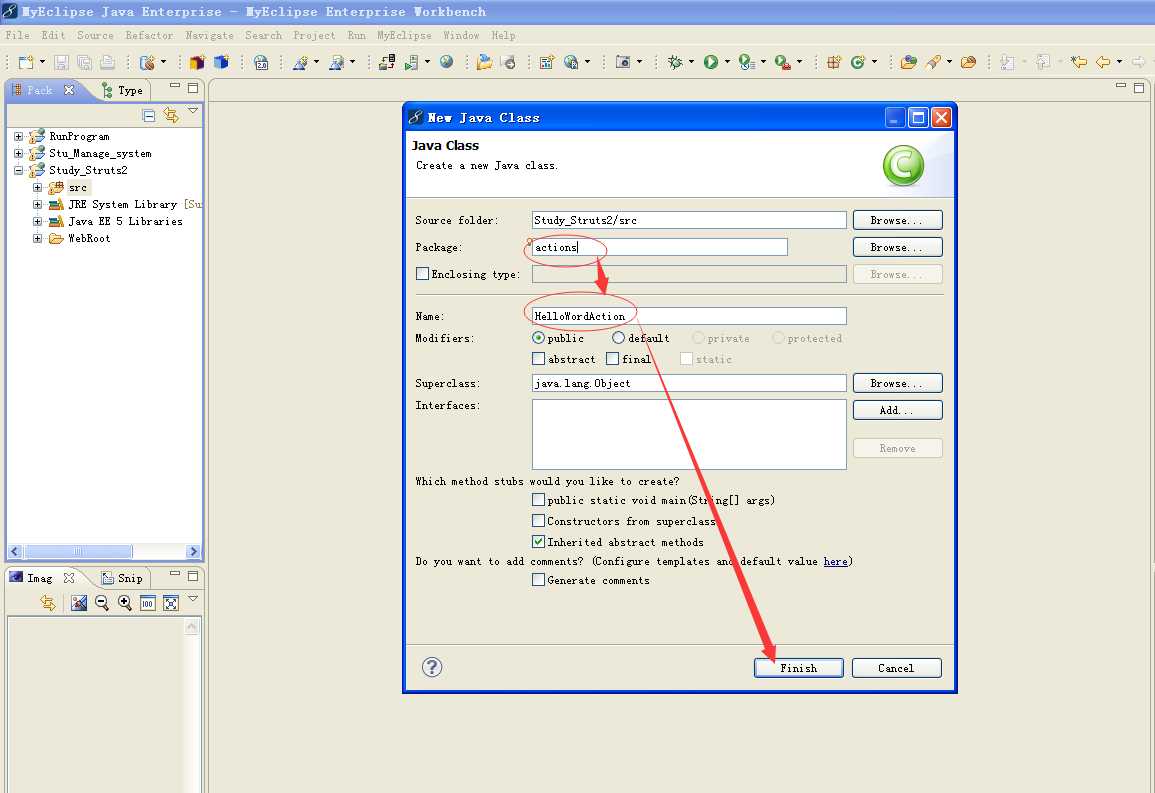Click the dialog help question mark icon
The image size is (1155, 793).
coord(432,667)
